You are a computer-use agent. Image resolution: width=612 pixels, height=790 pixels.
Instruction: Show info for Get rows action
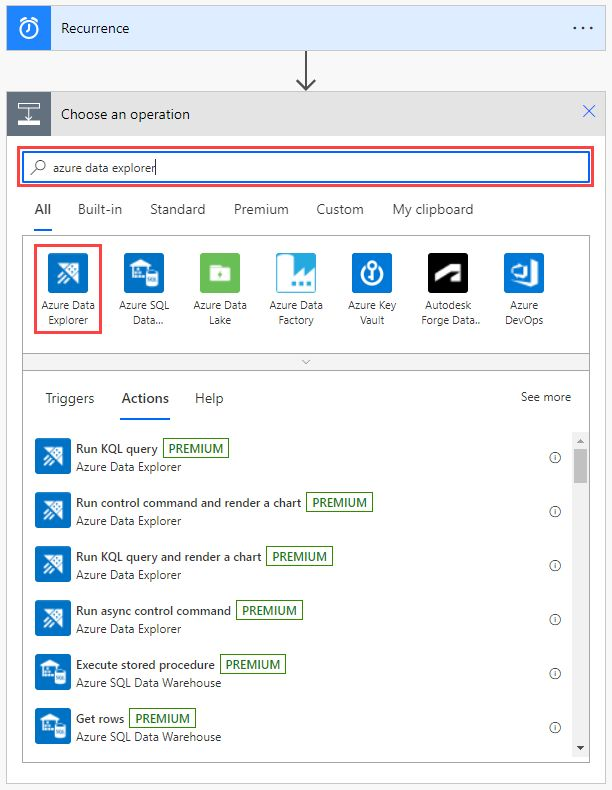coord(555,727)
